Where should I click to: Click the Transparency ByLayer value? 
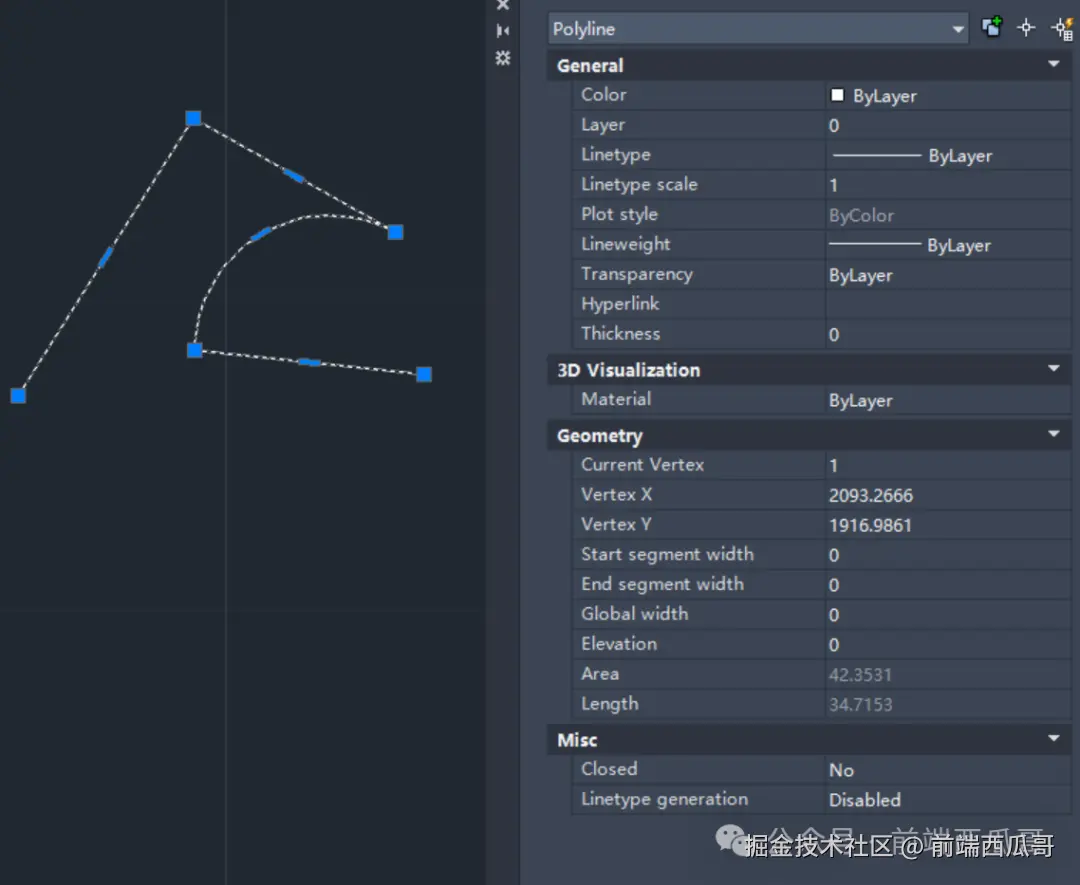point(948,275)
